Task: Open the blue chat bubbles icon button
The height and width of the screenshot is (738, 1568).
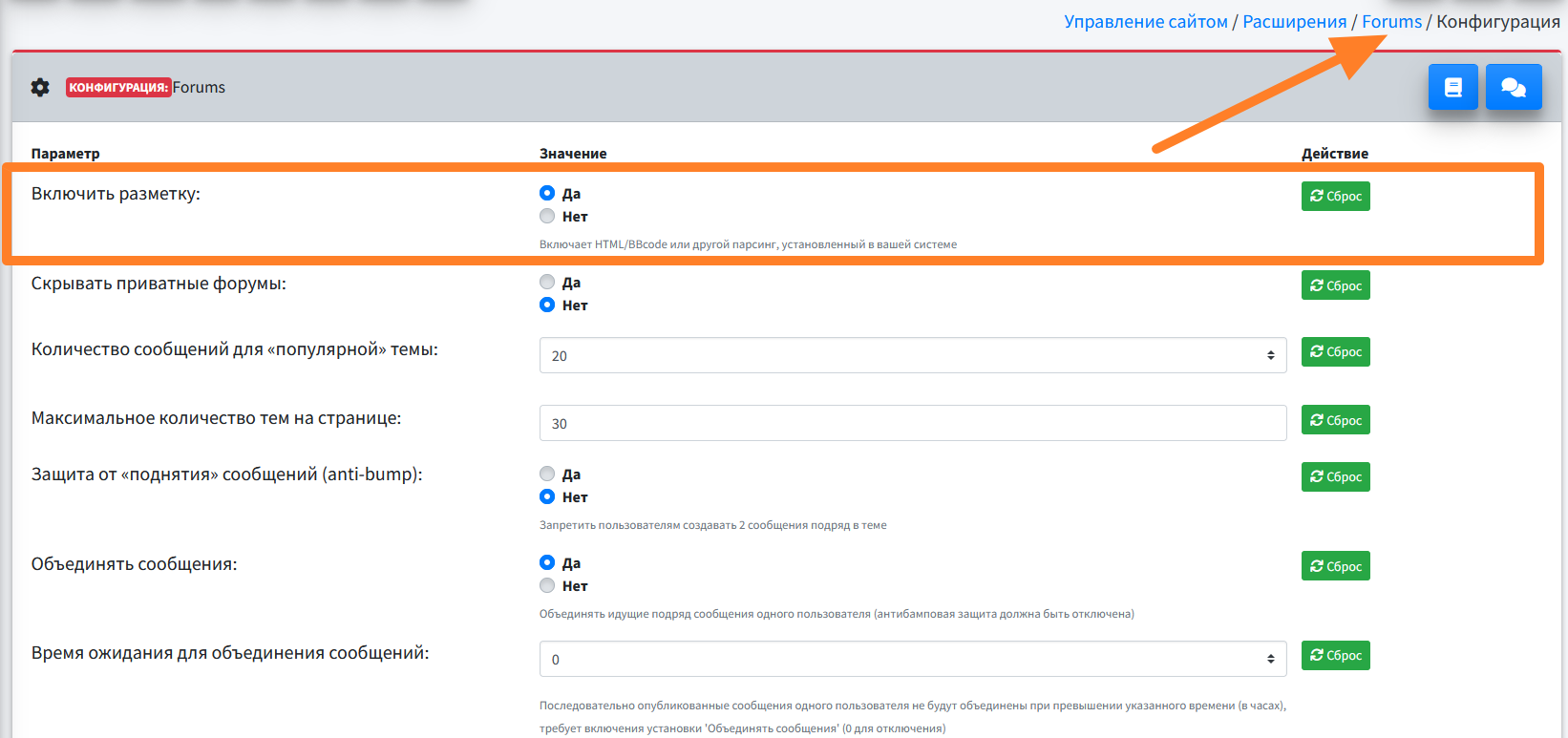Action: pyautogui.click(x=1513, y=87)
